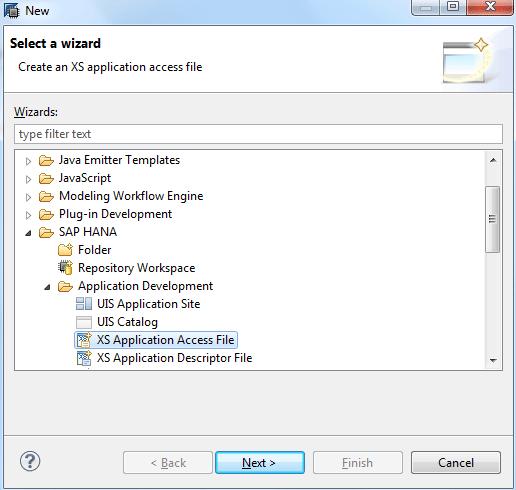
Task: Collapse the SAP HANA node
Action: 28,233
